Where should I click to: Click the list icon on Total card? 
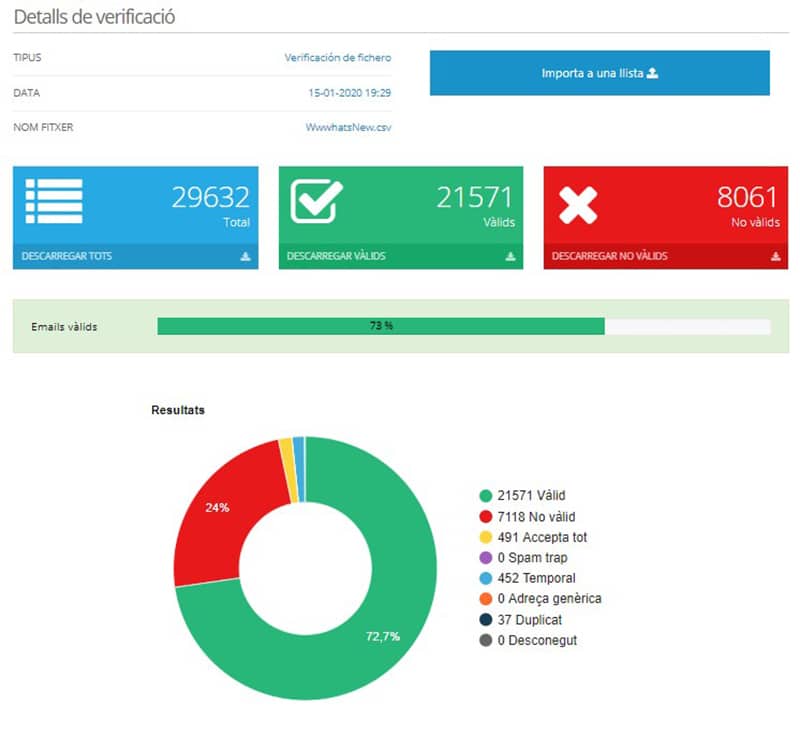pyautogui.click(x=54, y=201)
